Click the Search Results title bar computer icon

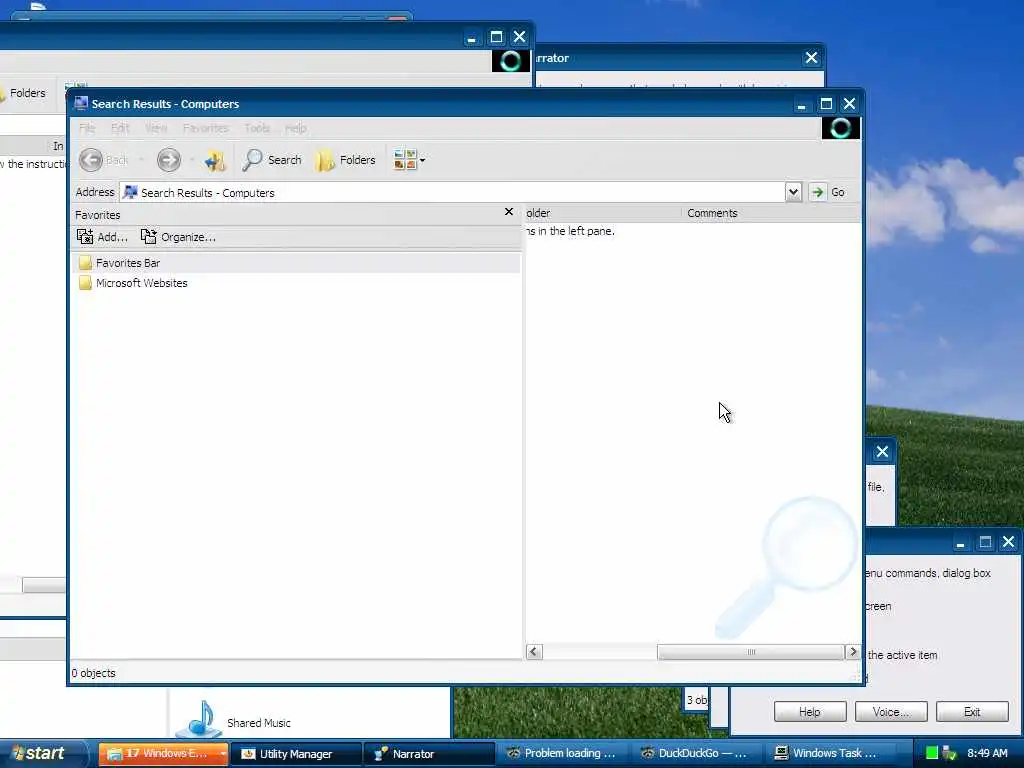(81, 103)
